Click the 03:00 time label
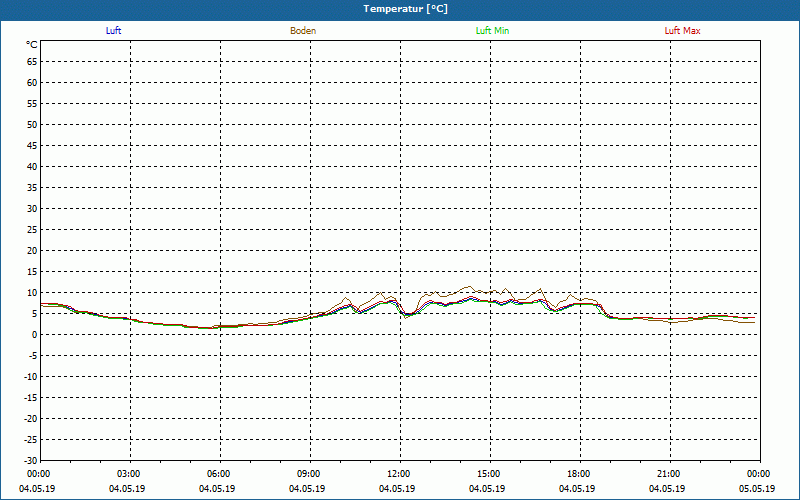Viewport: 800px width, 500px height. coord(131,474)
